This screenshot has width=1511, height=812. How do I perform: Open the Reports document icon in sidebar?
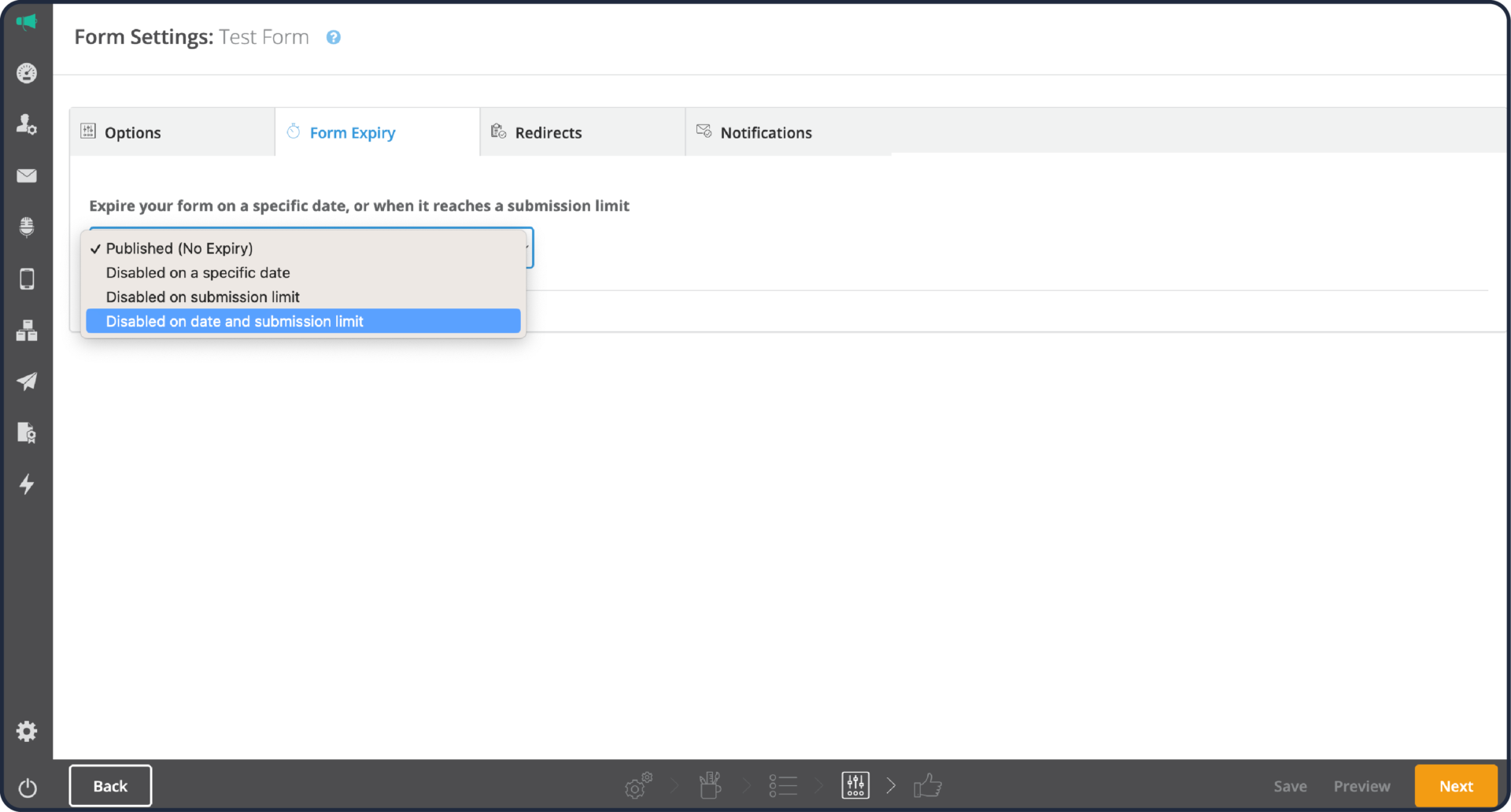tap(27, 432)
